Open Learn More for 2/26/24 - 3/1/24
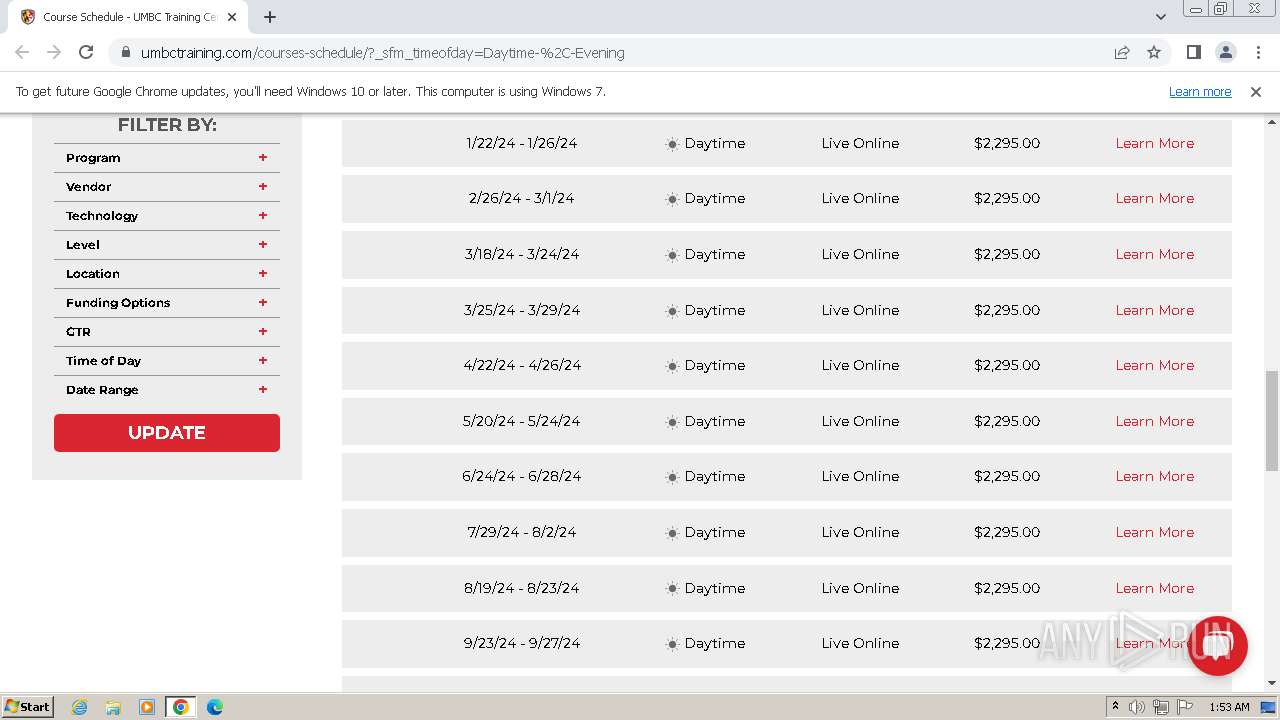The width and height of the screenshot is (1280, 720). pos(1154,198)
